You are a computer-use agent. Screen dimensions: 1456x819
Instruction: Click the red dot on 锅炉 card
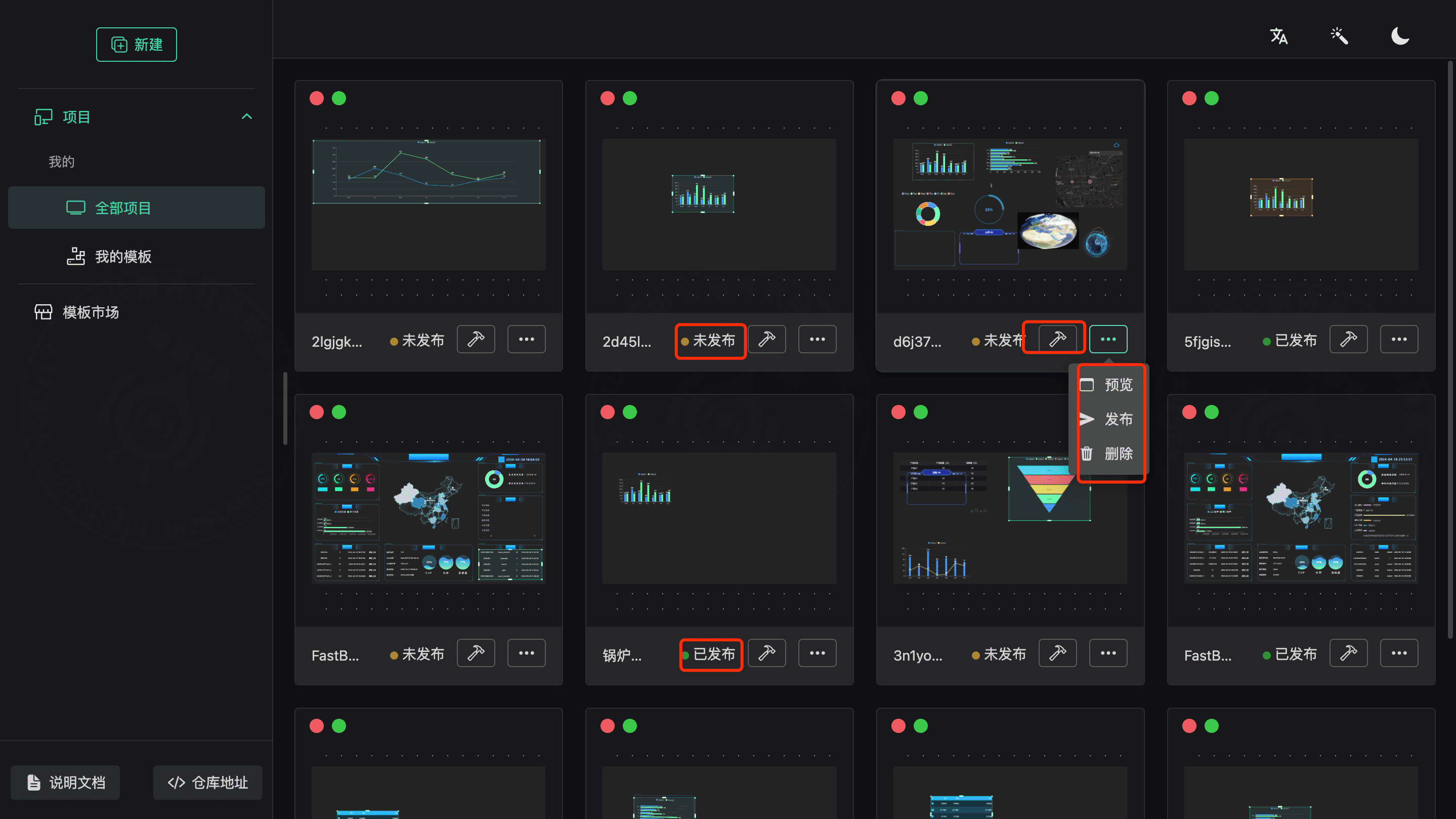(608, 413)
